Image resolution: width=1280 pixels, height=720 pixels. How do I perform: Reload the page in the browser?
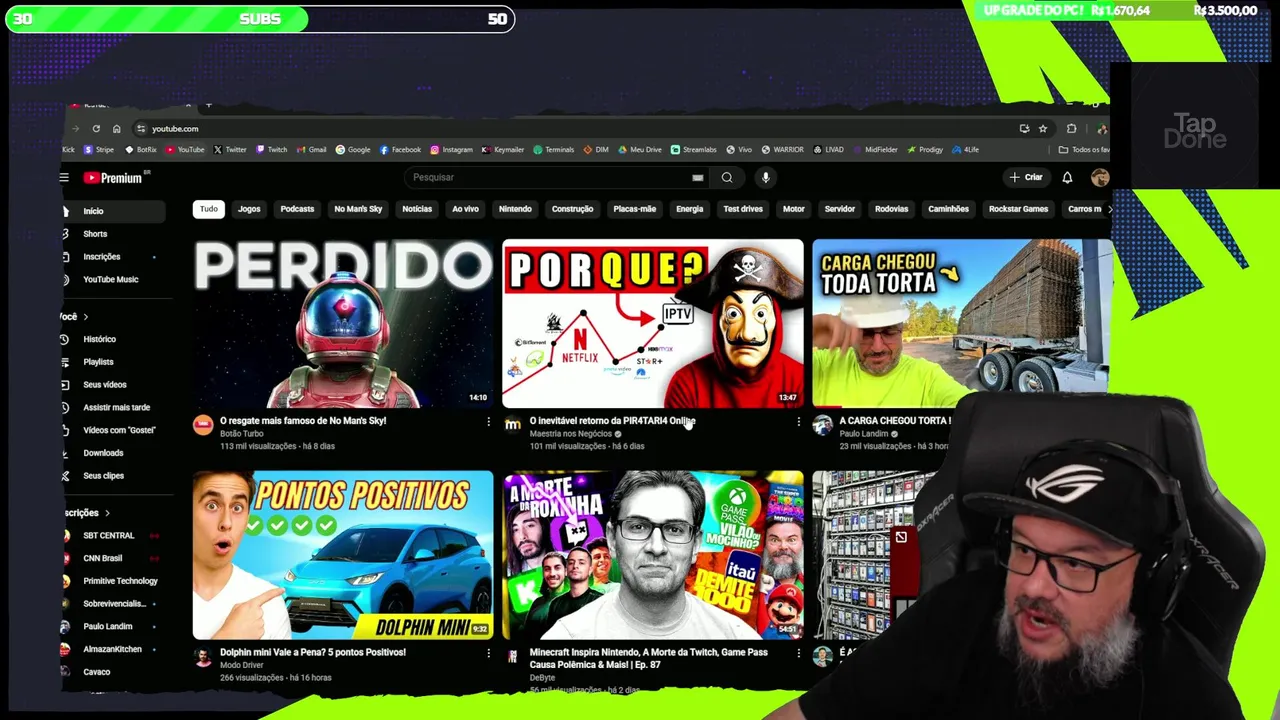tap(96, 129)
